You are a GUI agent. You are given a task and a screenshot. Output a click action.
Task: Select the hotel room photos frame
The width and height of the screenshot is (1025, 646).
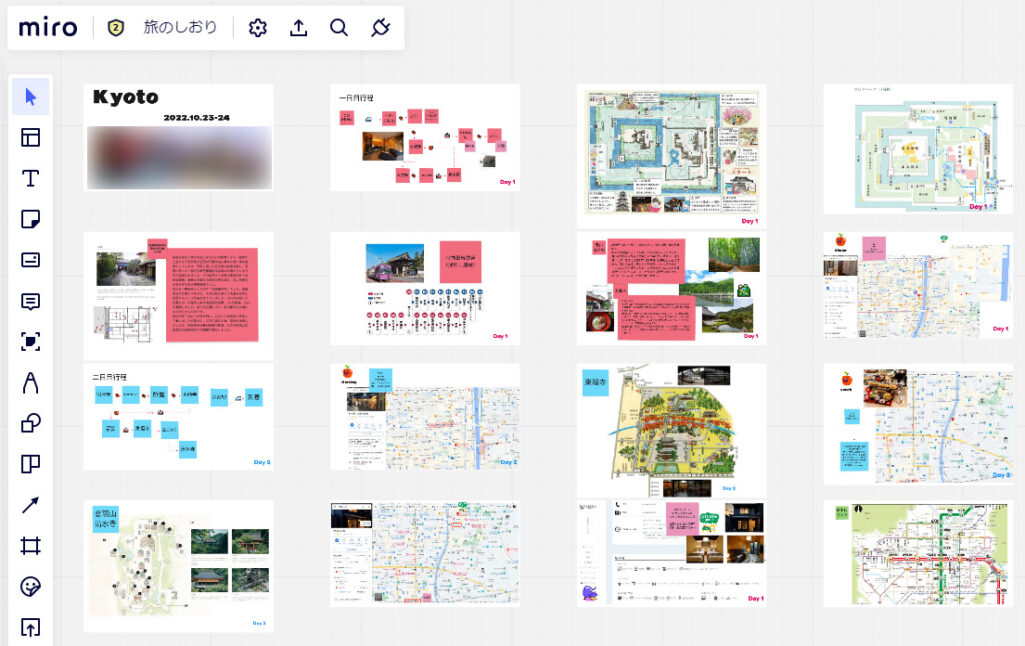671,554
